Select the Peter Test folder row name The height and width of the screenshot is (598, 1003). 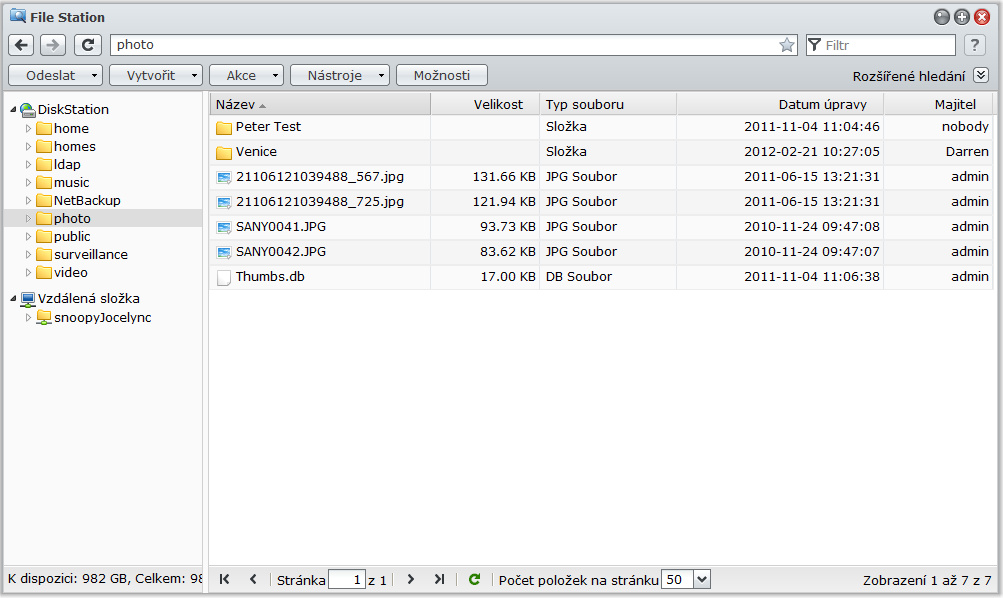point(268,127)
